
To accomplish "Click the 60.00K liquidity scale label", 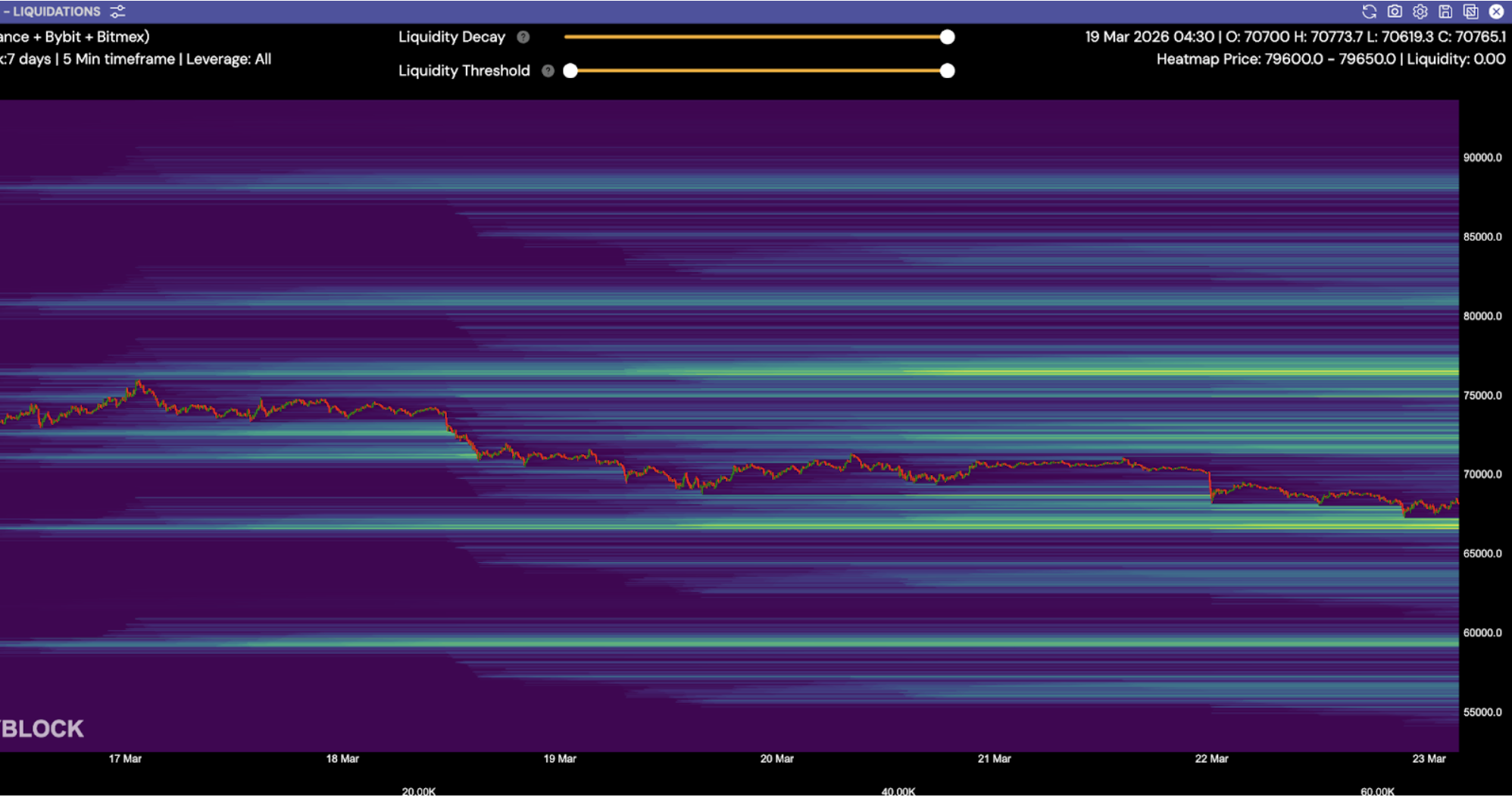I will click(x=1377, y=791).
